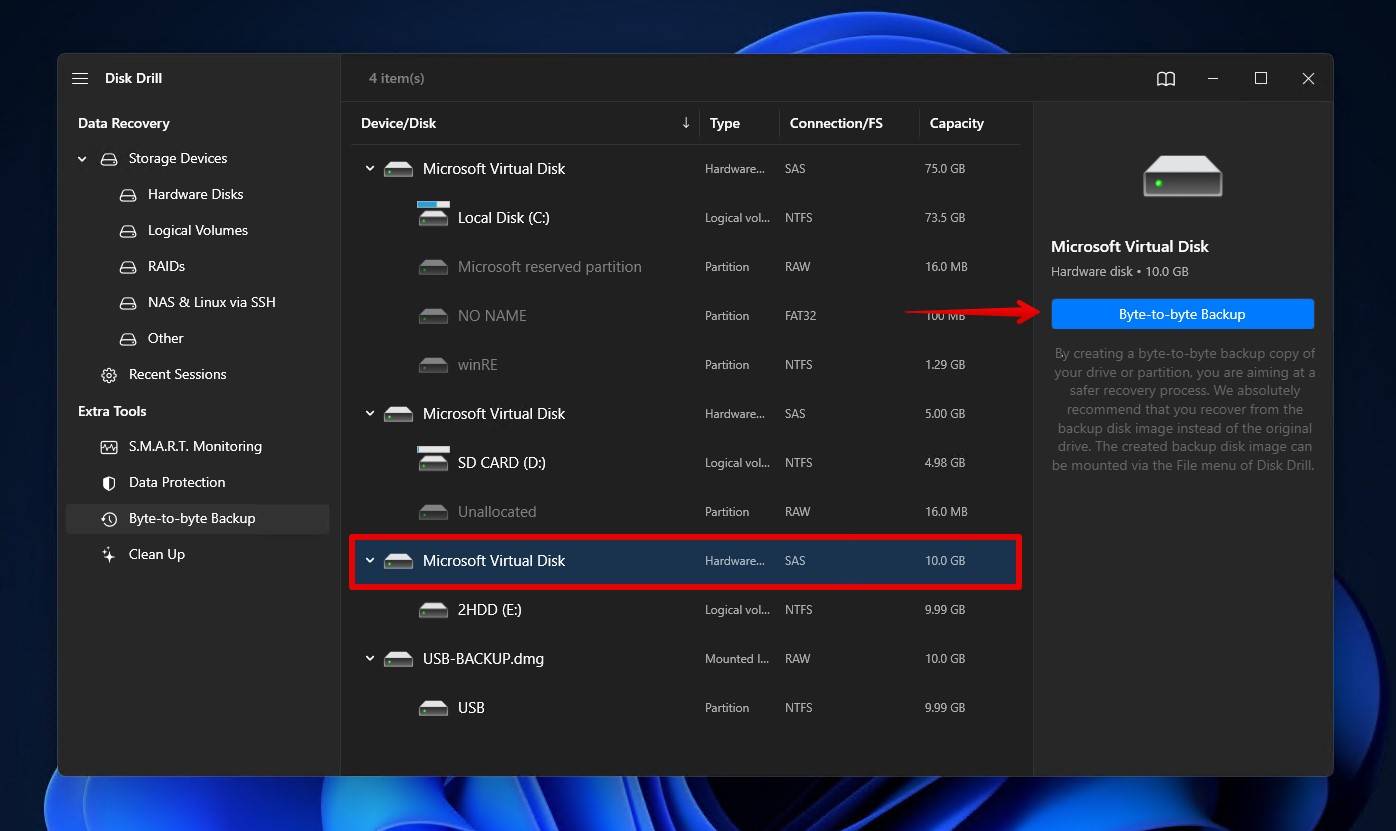Collapse the USB-BACKUP.dmg entry
1396x831 pixels.
tap(370, 659)
